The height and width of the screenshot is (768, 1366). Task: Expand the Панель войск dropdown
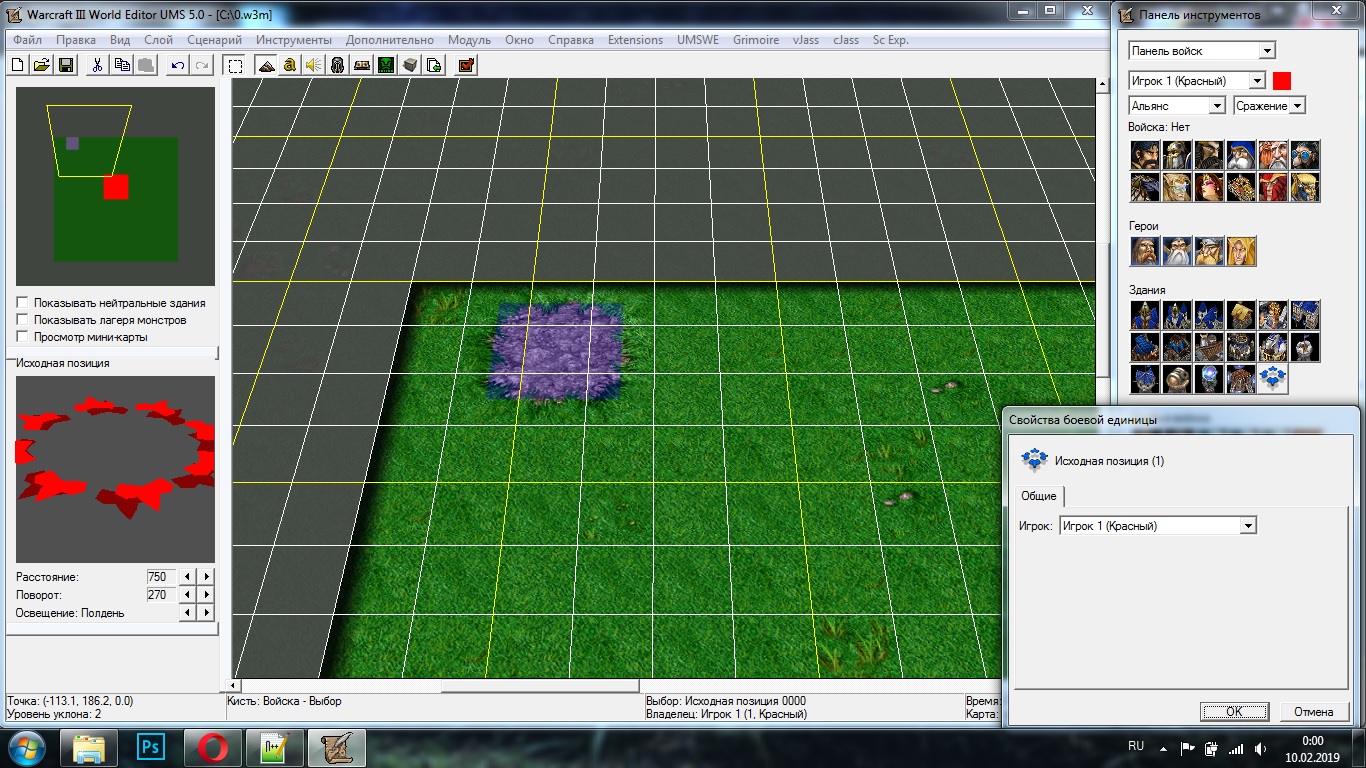pyautogui.click(x=1267, y=51)
